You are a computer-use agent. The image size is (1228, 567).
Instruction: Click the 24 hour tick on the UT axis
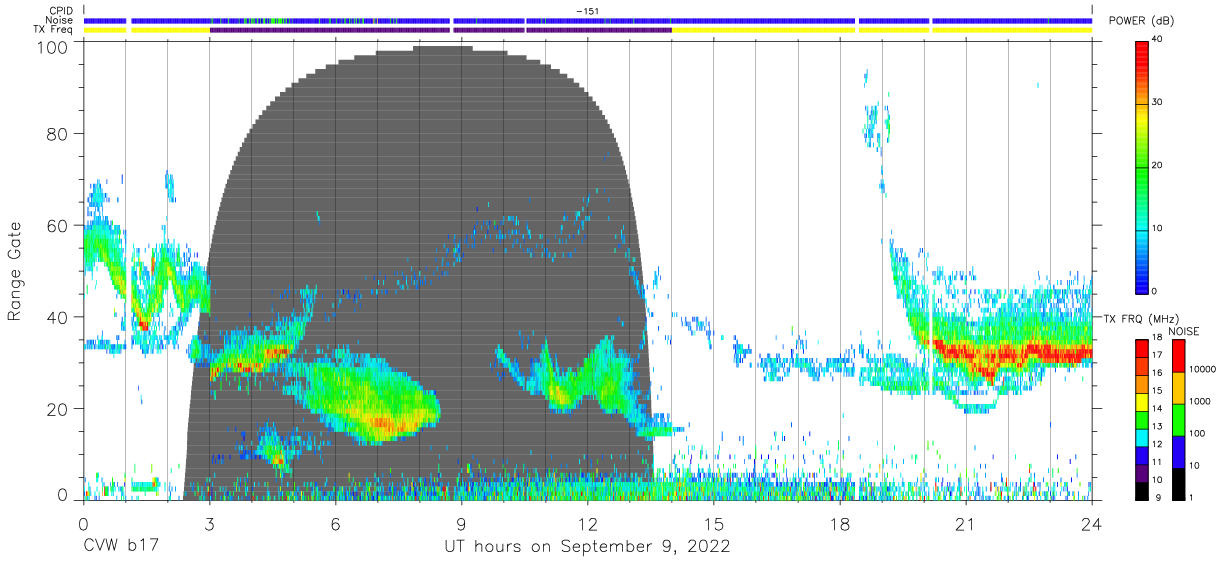(1091, 523)
